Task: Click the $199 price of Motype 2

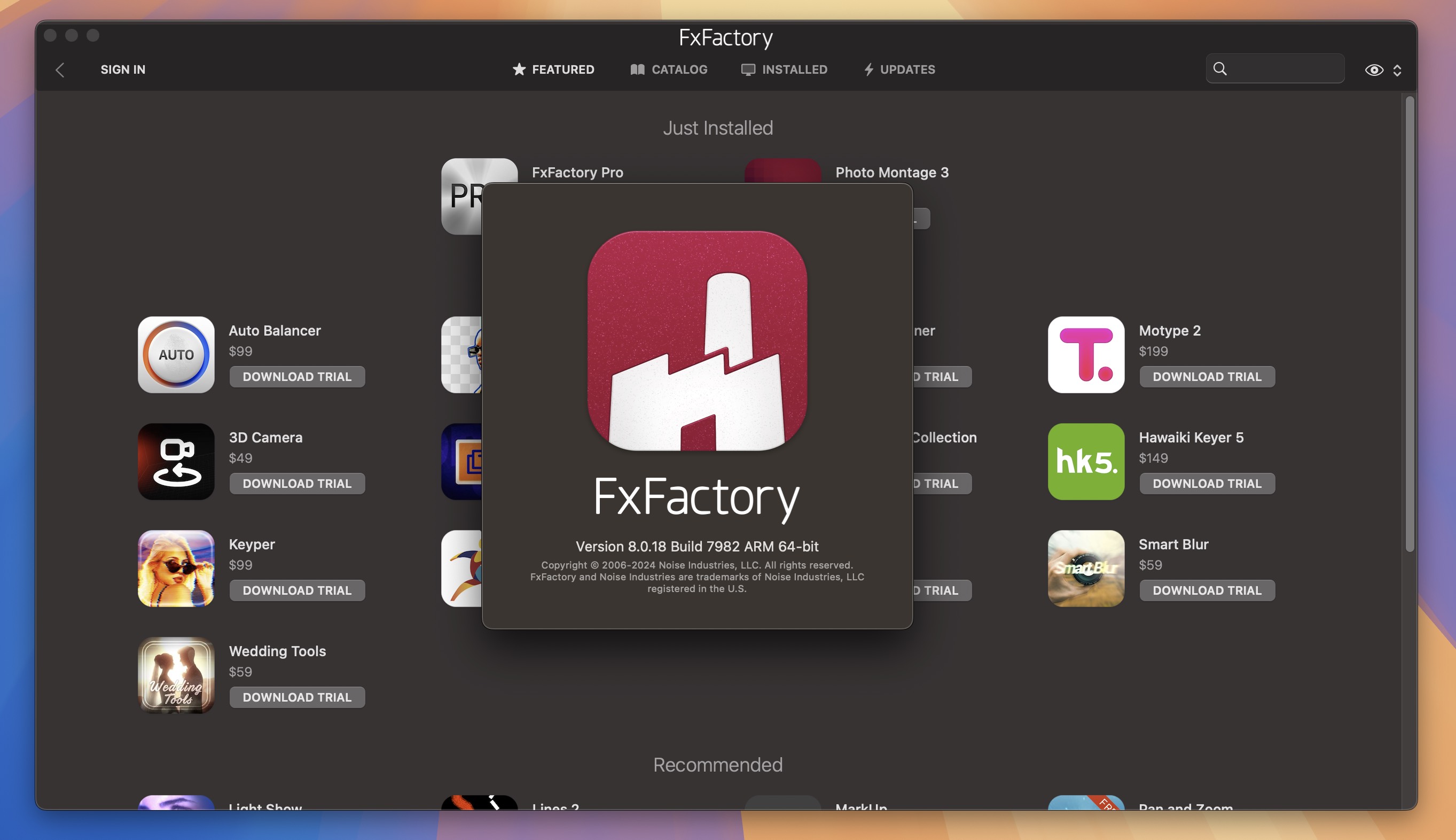Action: tap(1153, 352)
